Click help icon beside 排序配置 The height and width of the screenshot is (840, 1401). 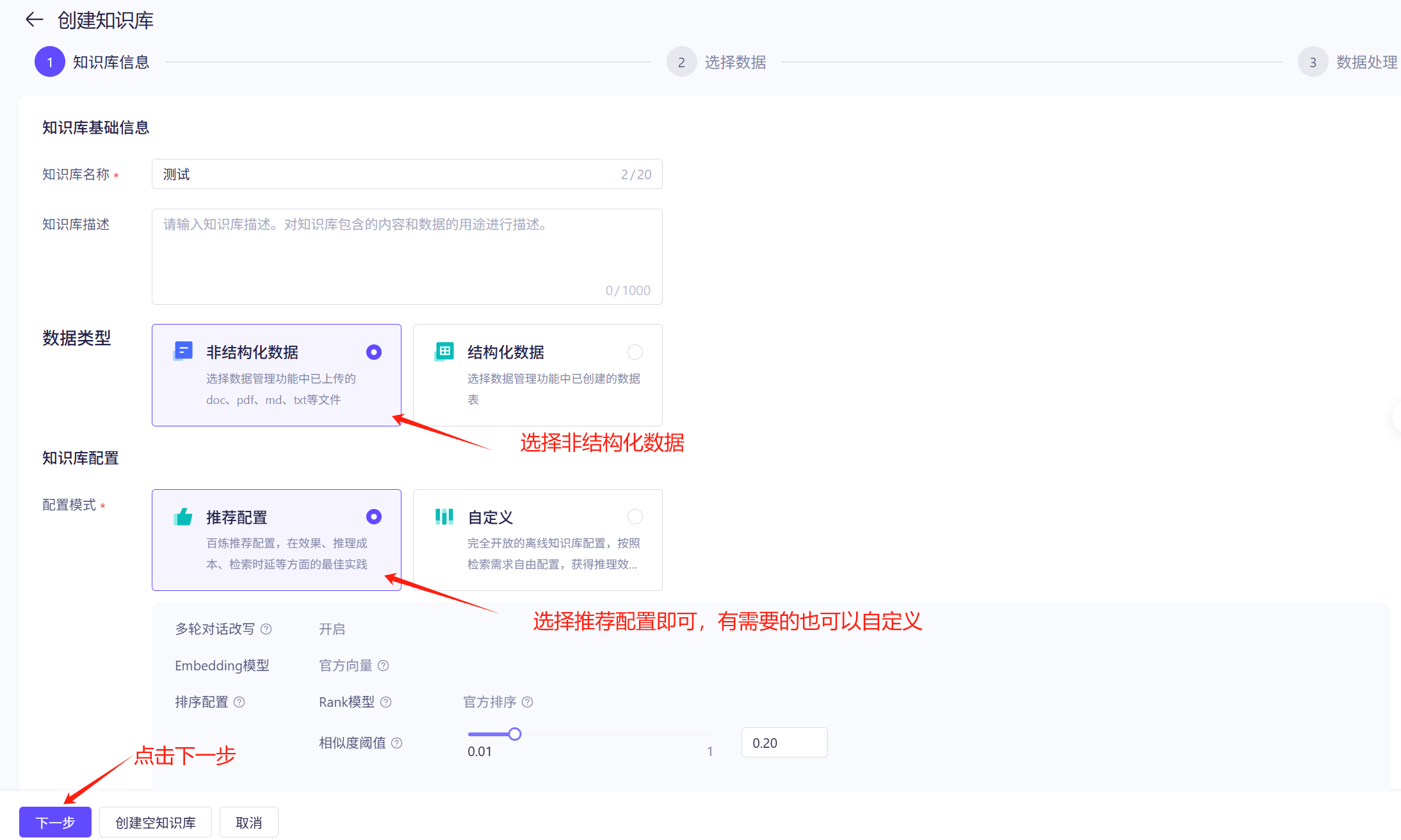[x=239, y=702]
